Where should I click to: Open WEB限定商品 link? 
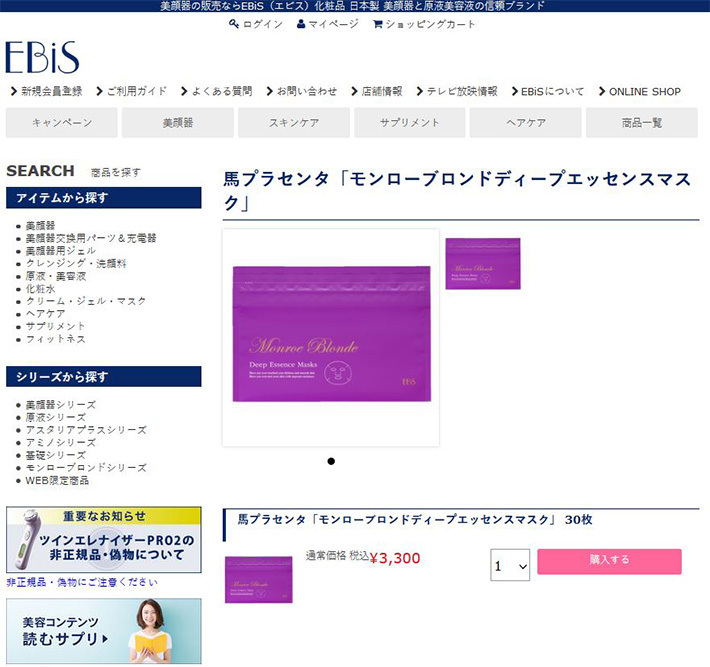pos(57,480)
